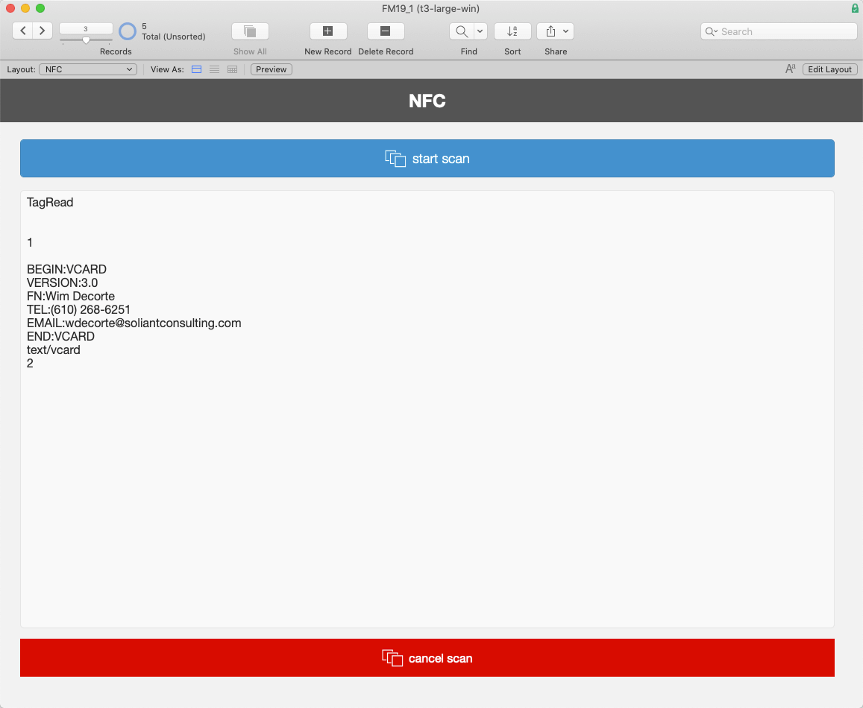This screenshot has height=708, width=863.
Task: Click the TagRead text in result field
Action: pos(50,202)
